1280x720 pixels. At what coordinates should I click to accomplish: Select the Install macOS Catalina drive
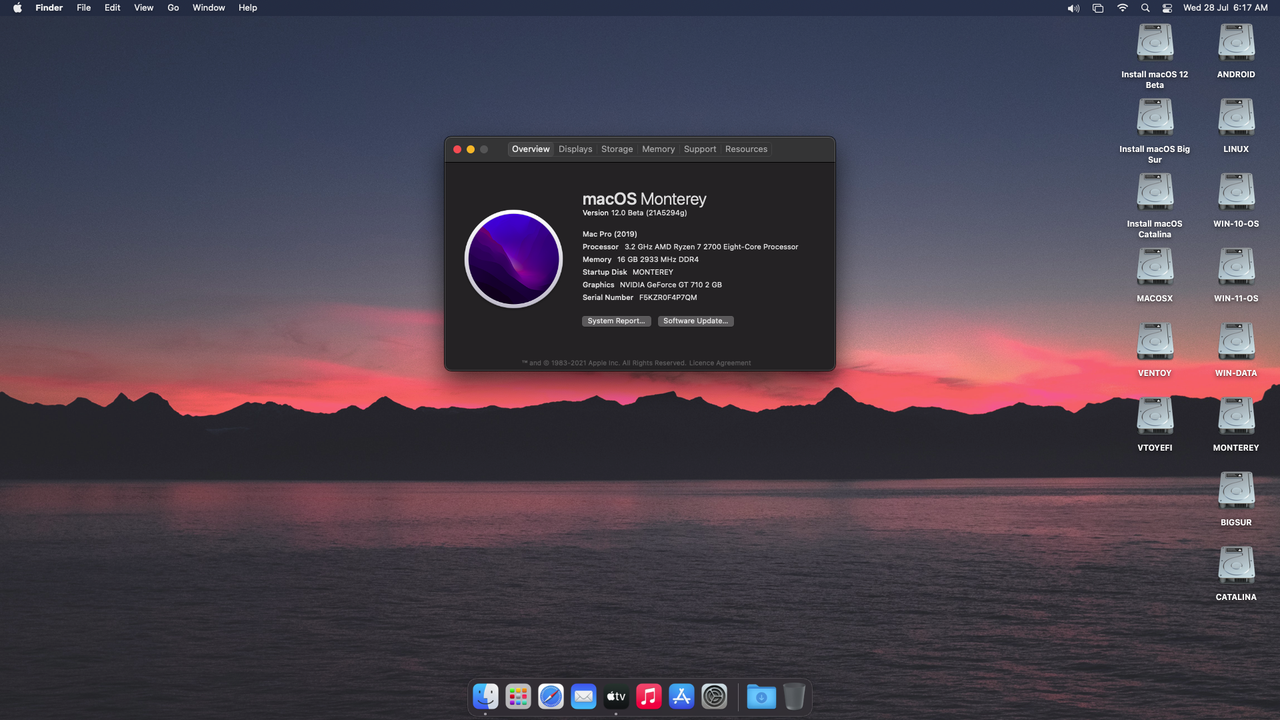coord(1155,191)
